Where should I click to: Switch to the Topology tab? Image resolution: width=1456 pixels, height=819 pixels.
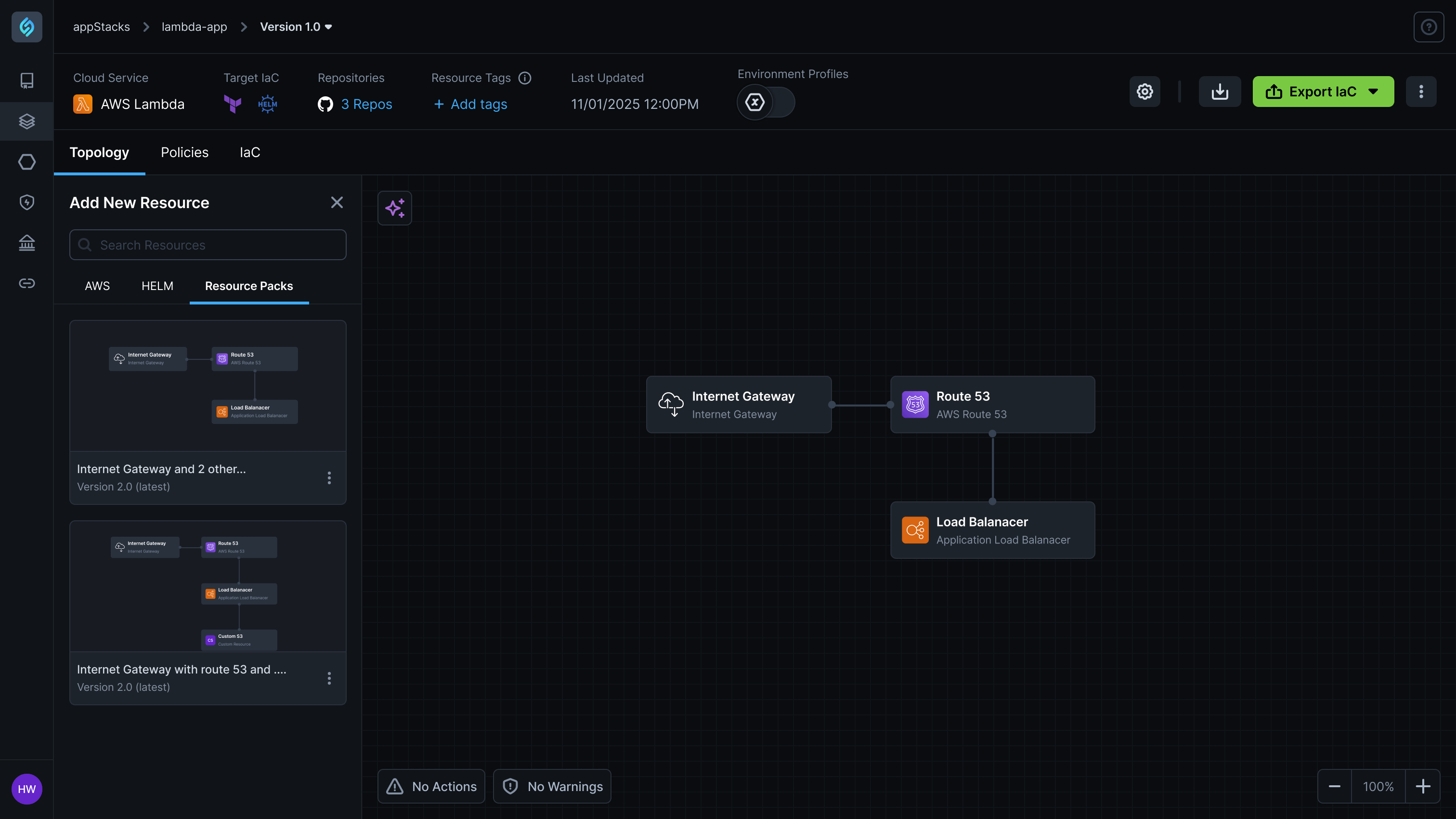pos(100,152)
